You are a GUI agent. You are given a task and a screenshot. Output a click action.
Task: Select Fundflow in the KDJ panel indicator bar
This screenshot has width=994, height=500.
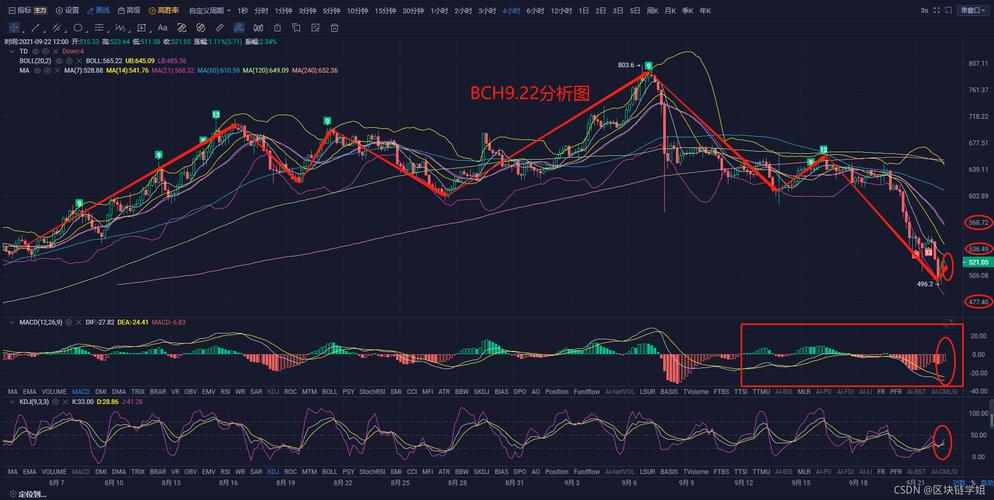click(586, 471)
